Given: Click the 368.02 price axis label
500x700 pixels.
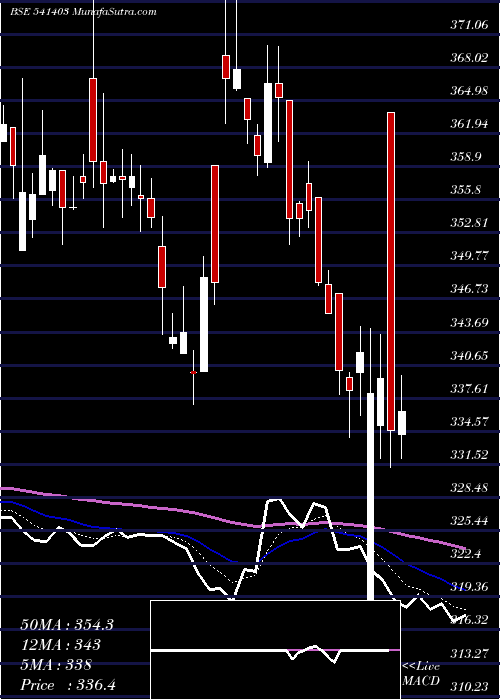Looking at the screenshot, I should (x=469, y=58).
